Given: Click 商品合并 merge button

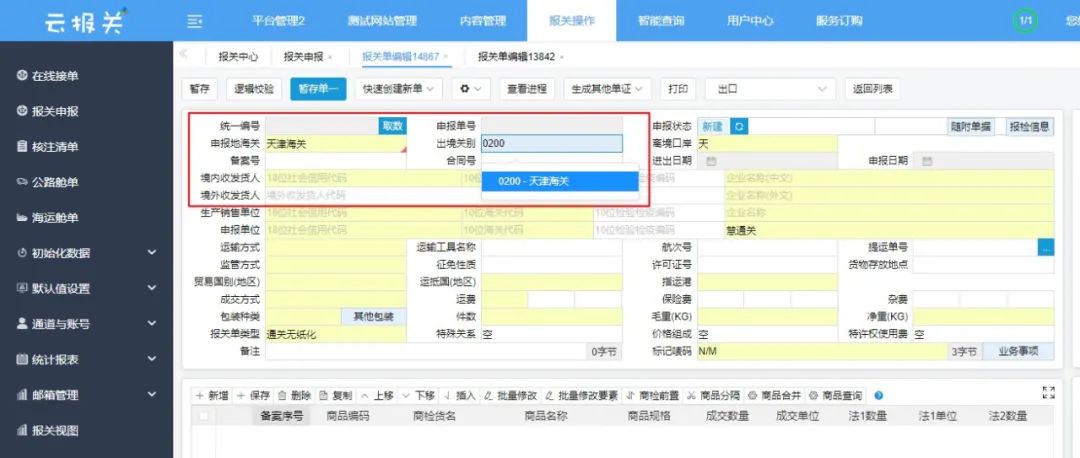Looking at the screenshot, I should point(774,395).
